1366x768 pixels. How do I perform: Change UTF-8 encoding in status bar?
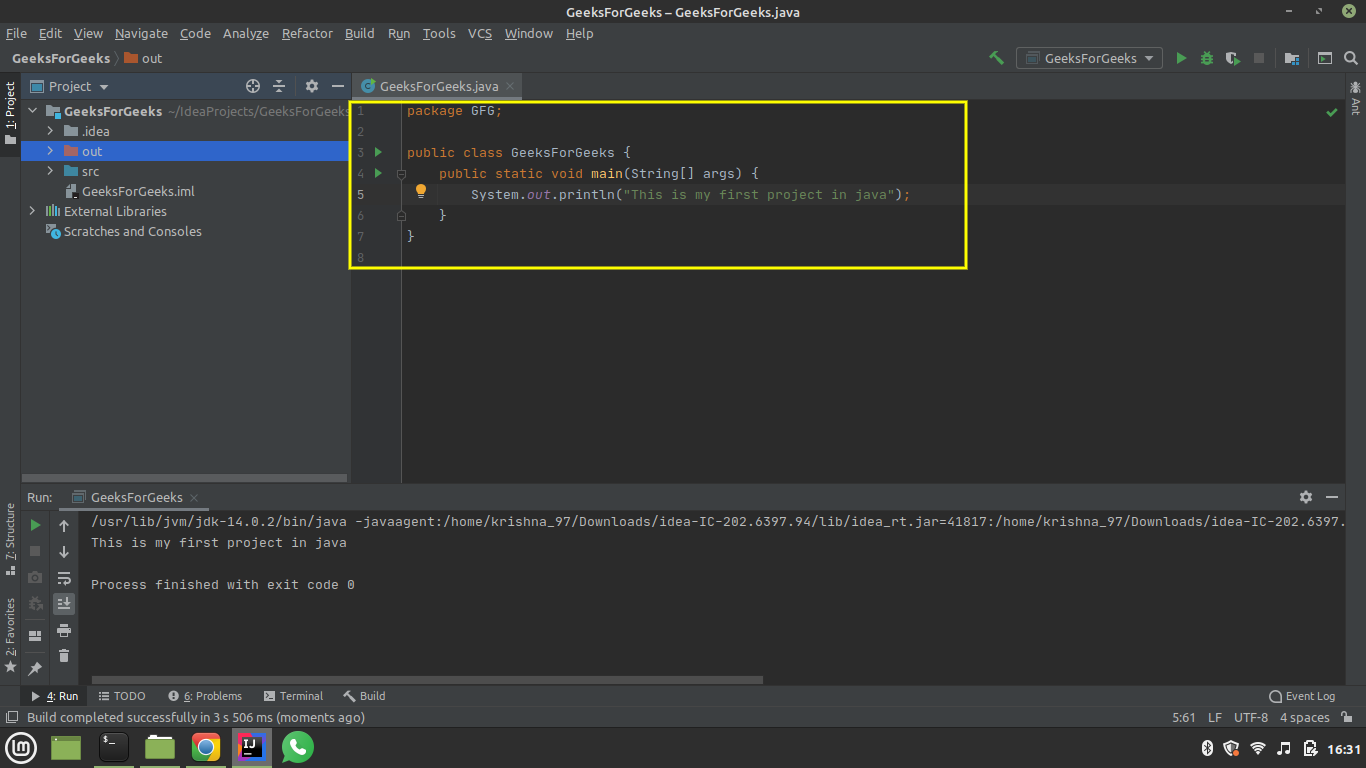click(1251, 717)
